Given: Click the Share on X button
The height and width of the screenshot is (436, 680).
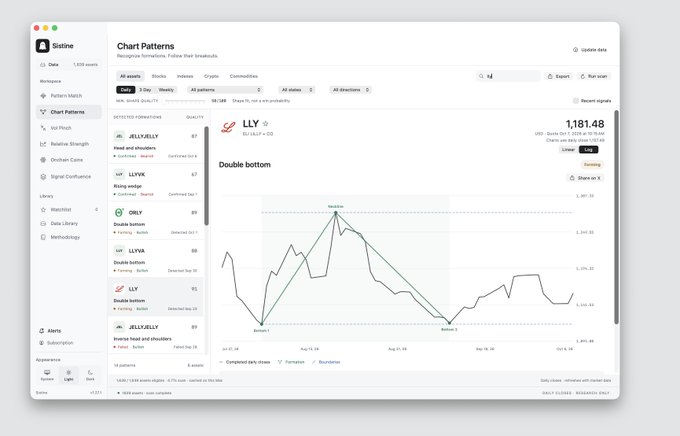Looking at the screenshot, I should point(585,178).
